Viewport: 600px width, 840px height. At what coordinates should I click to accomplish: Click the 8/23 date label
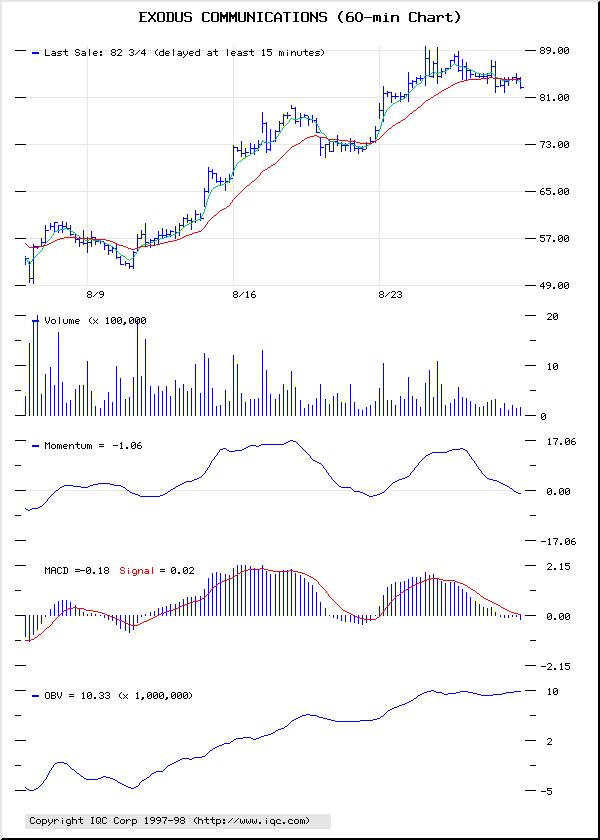pos(390,295)
